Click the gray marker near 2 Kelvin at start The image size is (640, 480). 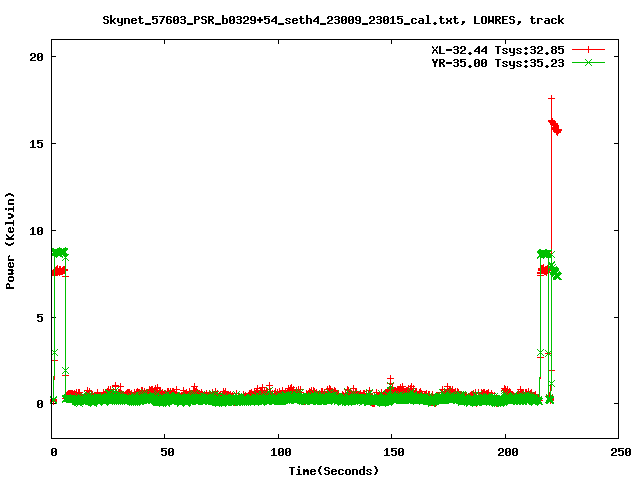65,371
